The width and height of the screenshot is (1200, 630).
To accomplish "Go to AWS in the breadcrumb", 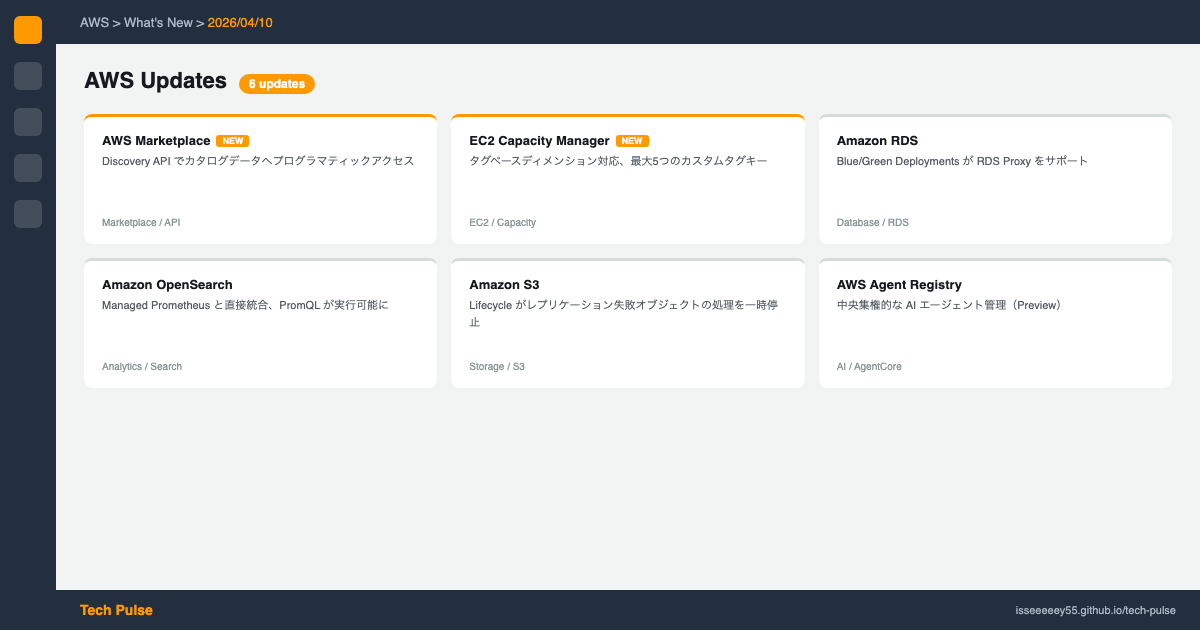I will pyautogui.click(x=94, y=22).
